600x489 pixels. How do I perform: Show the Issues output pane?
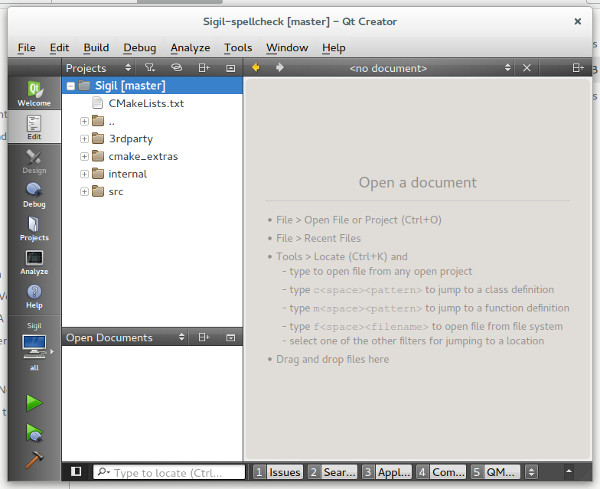278,472
